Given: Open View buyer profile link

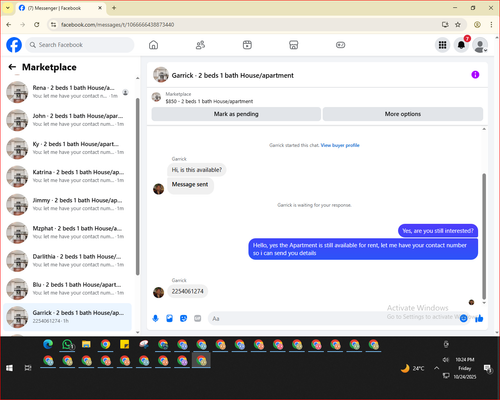Looking at the screenshot, I should (340, 145).
